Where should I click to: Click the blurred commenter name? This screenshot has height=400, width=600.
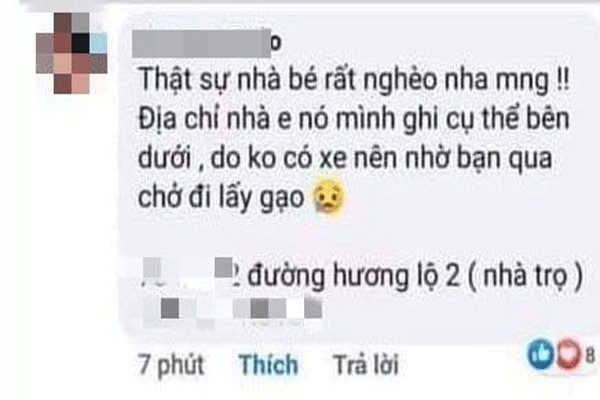click(202, 44)
